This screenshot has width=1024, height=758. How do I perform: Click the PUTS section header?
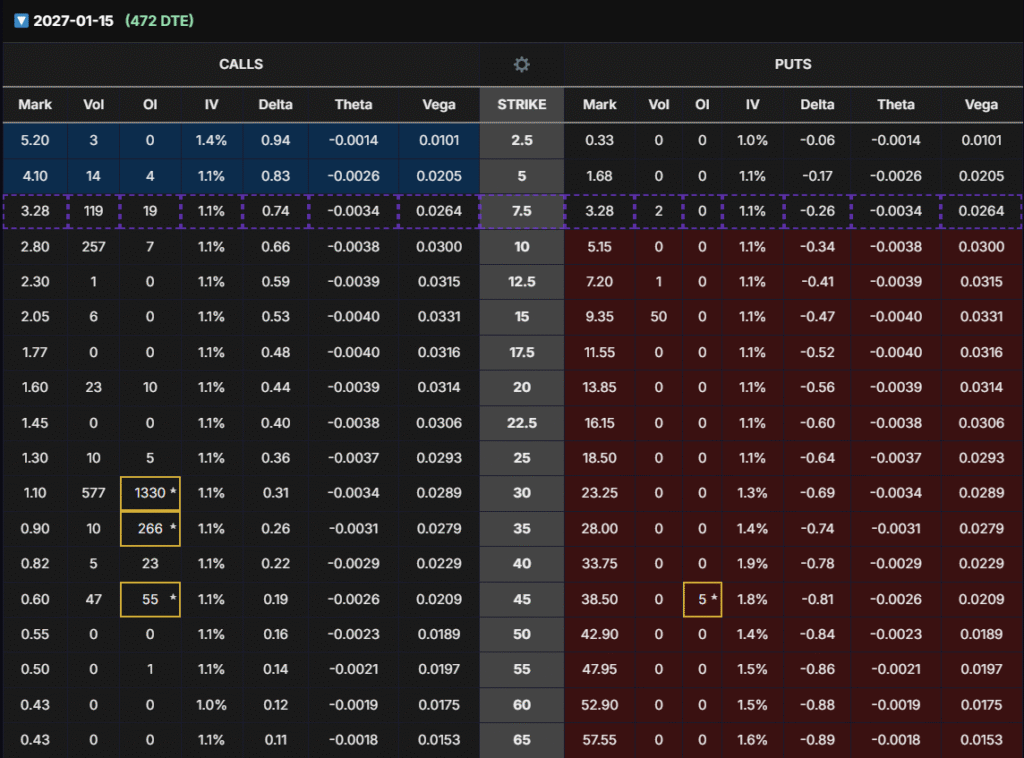pos(793,64)
